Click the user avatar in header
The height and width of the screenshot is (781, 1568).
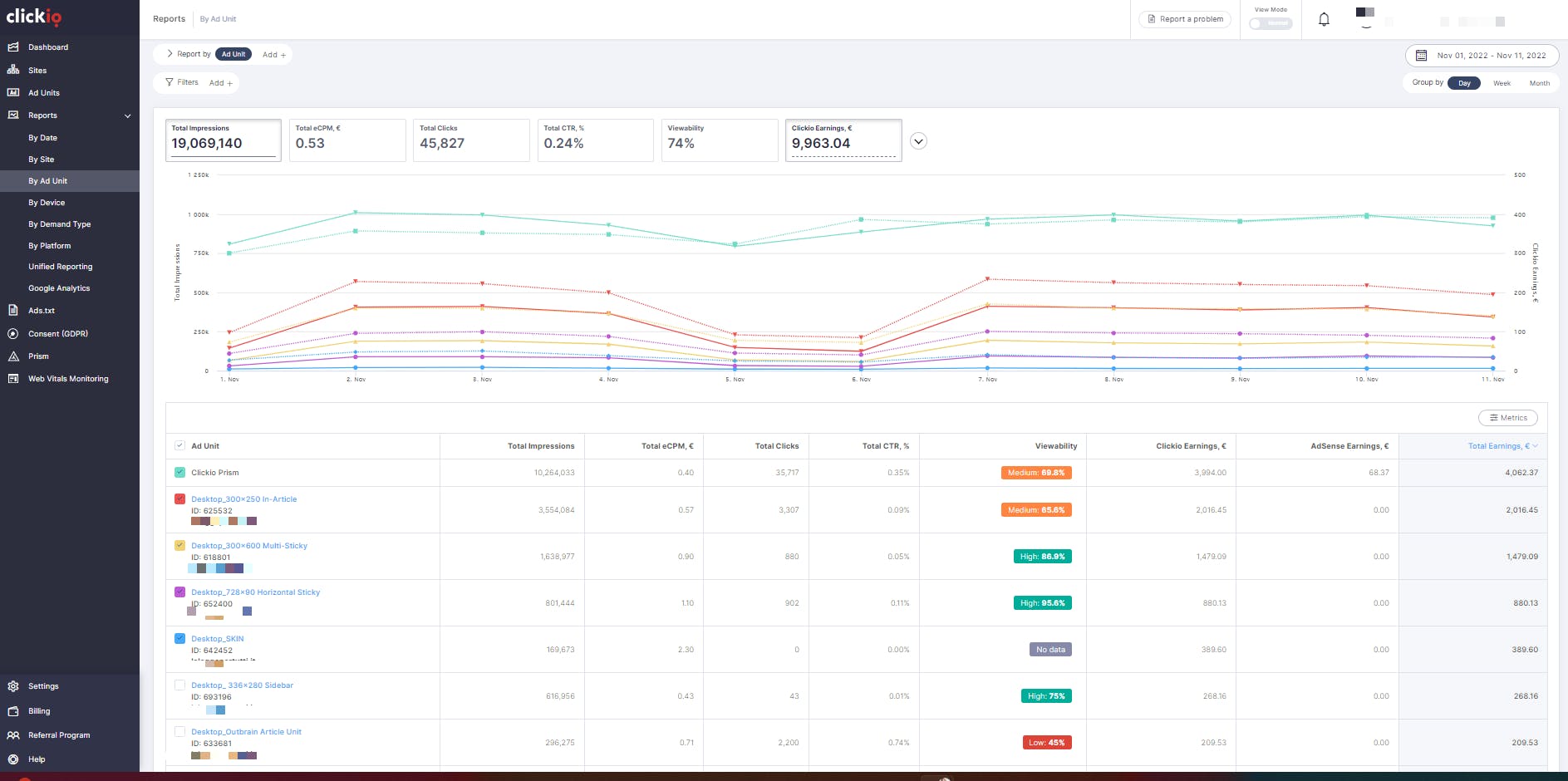point(1365,17)
